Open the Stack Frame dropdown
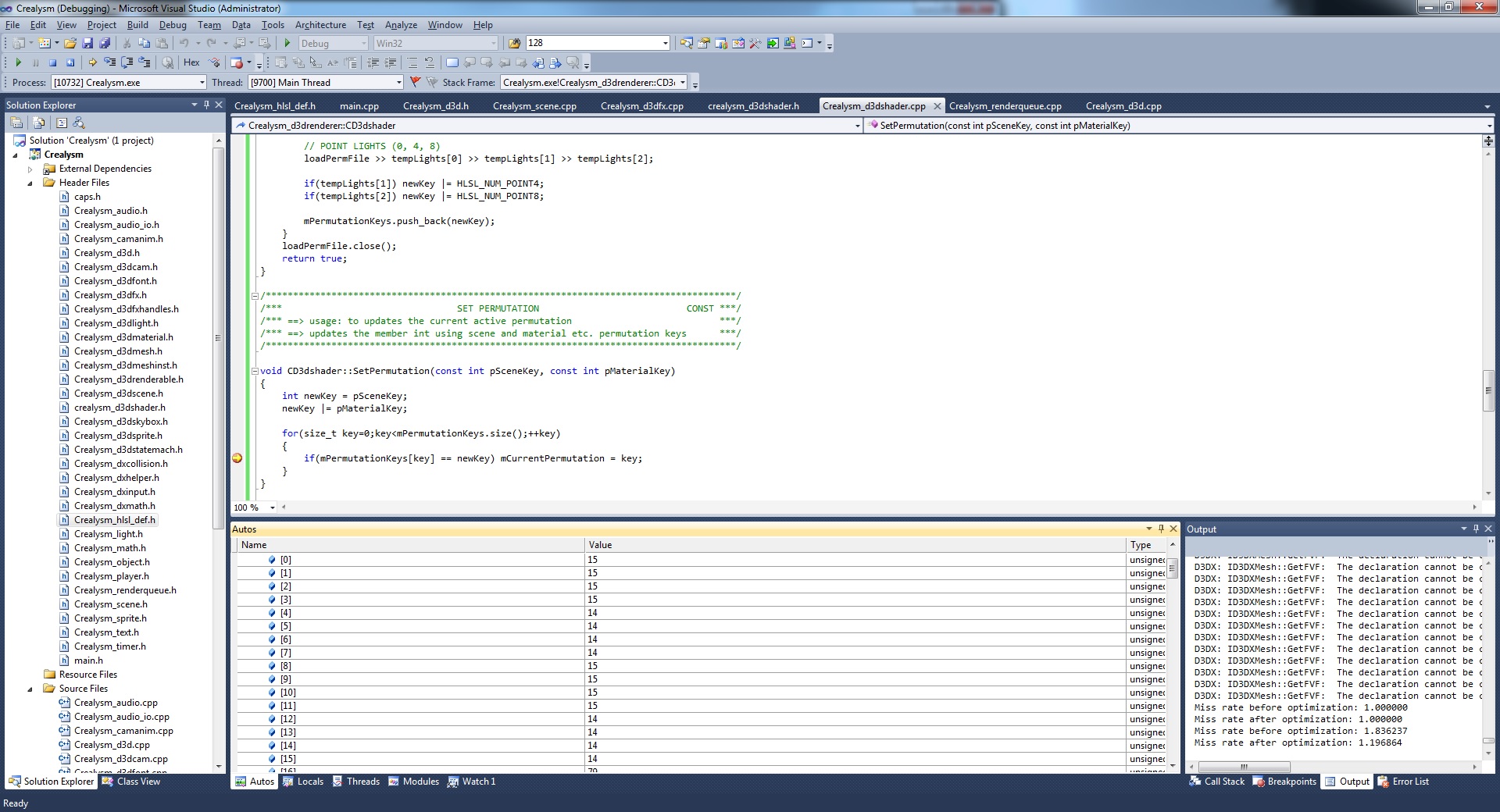The height and width of the screenshot is (812, 1500). pos(683,83)
